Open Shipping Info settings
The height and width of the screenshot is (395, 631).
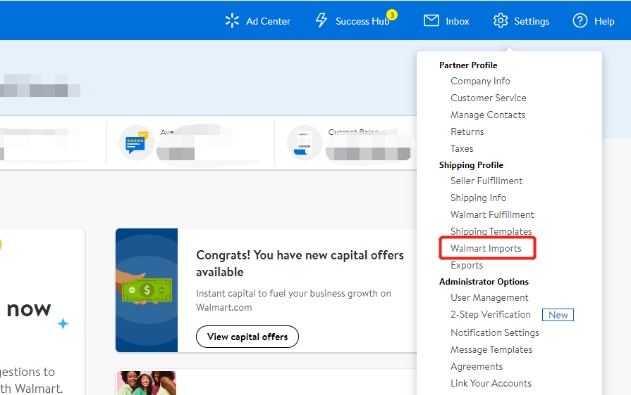pos(478,198)
